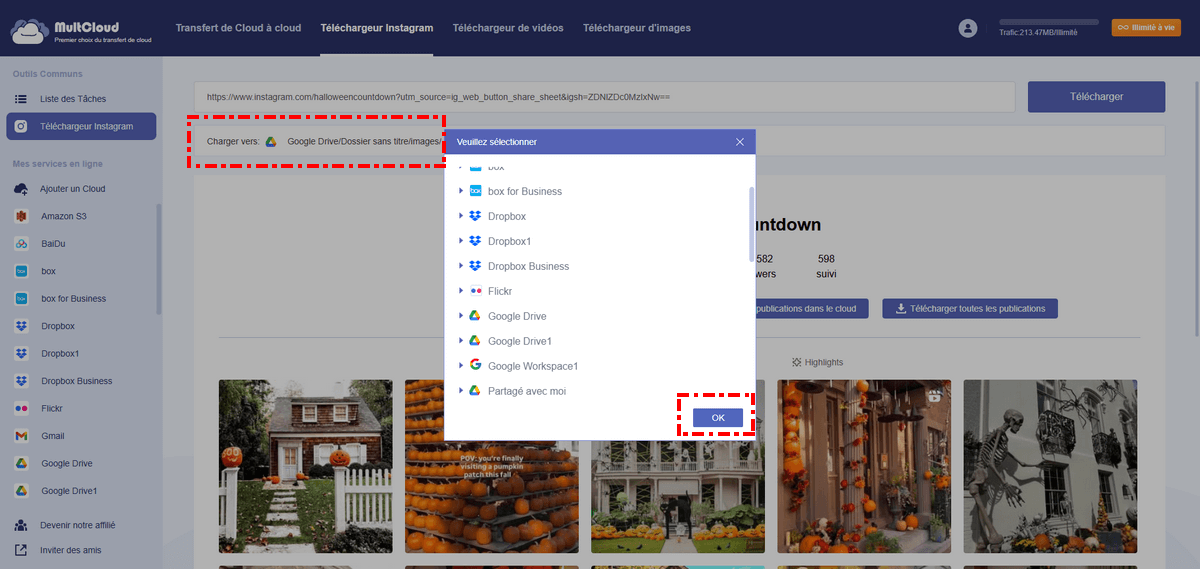The image size is (1200, 569).
Task: Select the Highlights tab
Action: coord(817,362)
